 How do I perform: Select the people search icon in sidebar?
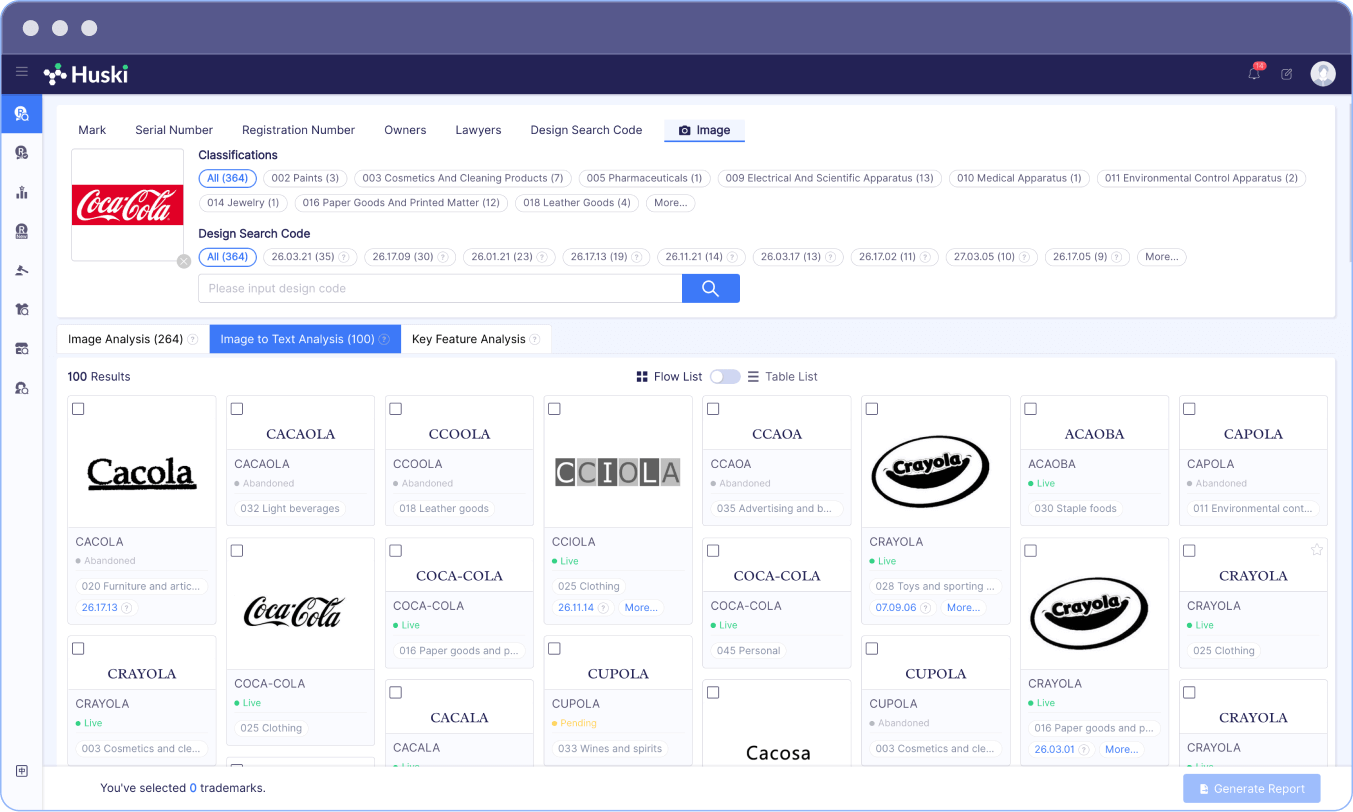(x=22, y=388)
